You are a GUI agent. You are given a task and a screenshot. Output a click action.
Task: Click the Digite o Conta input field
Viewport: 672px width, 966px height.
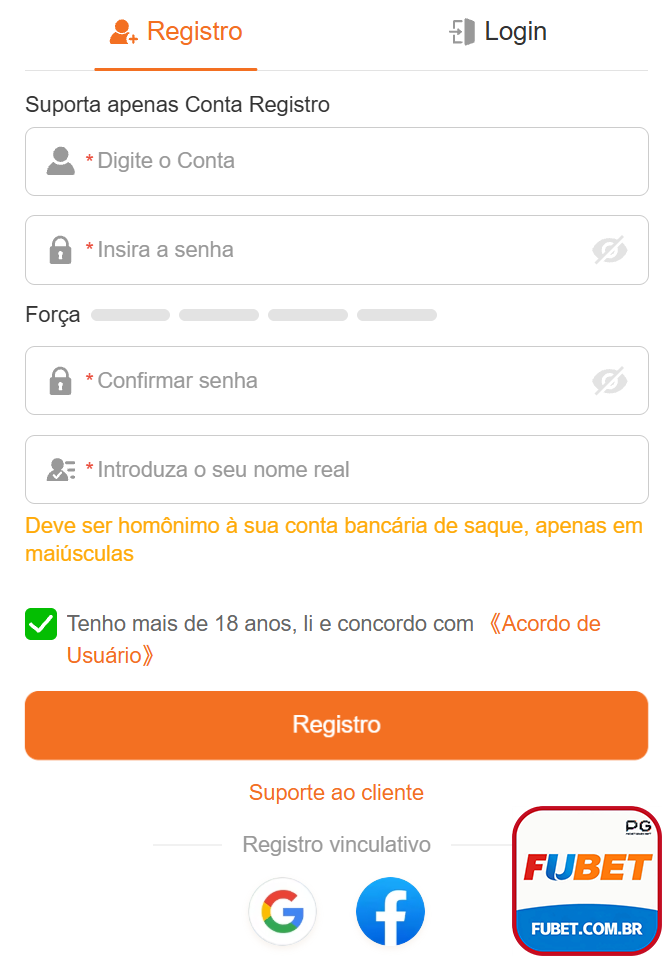(x=336, y=161)
